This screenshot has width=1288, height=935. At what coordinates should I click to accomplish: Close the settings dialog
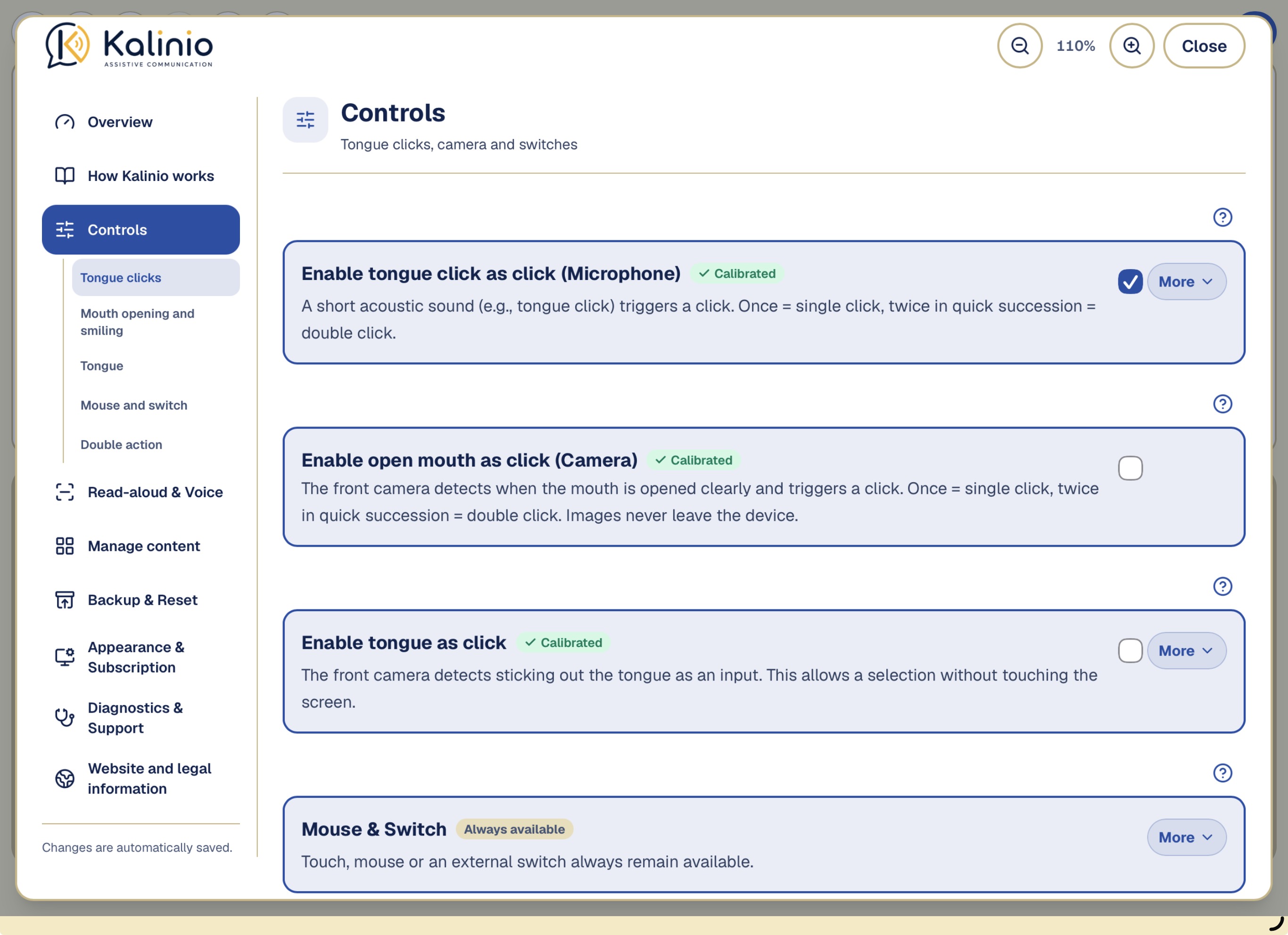pos(1204,46)
